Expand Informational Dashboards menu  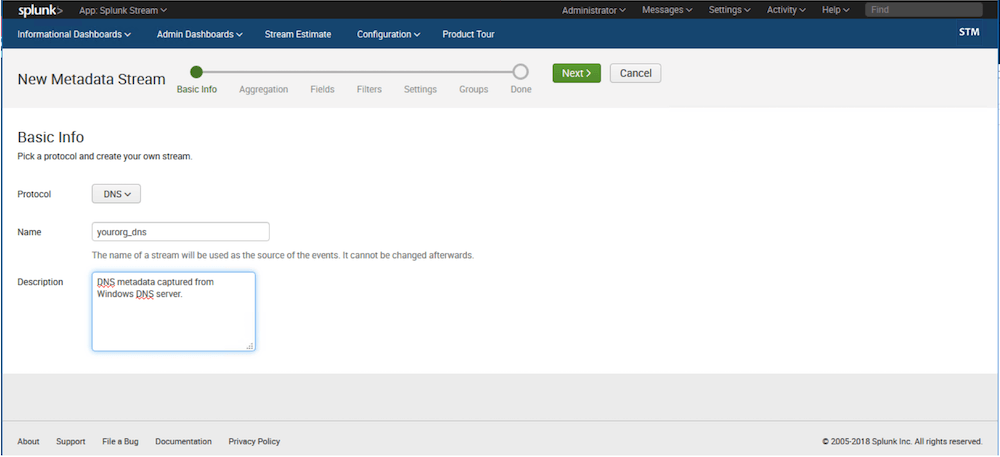pyautogui.click(x=74, y=34)
